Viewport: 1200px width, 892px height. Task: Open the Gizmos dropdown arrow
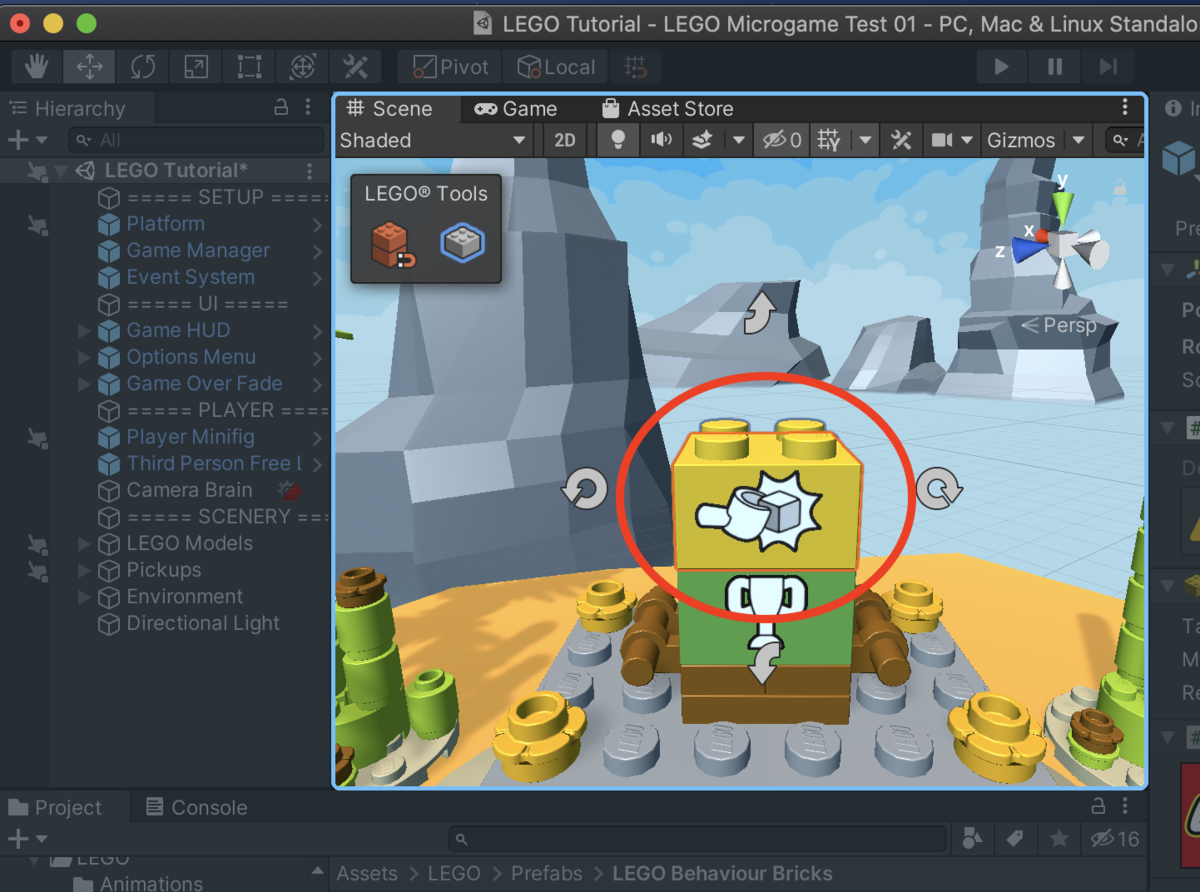1077,140
